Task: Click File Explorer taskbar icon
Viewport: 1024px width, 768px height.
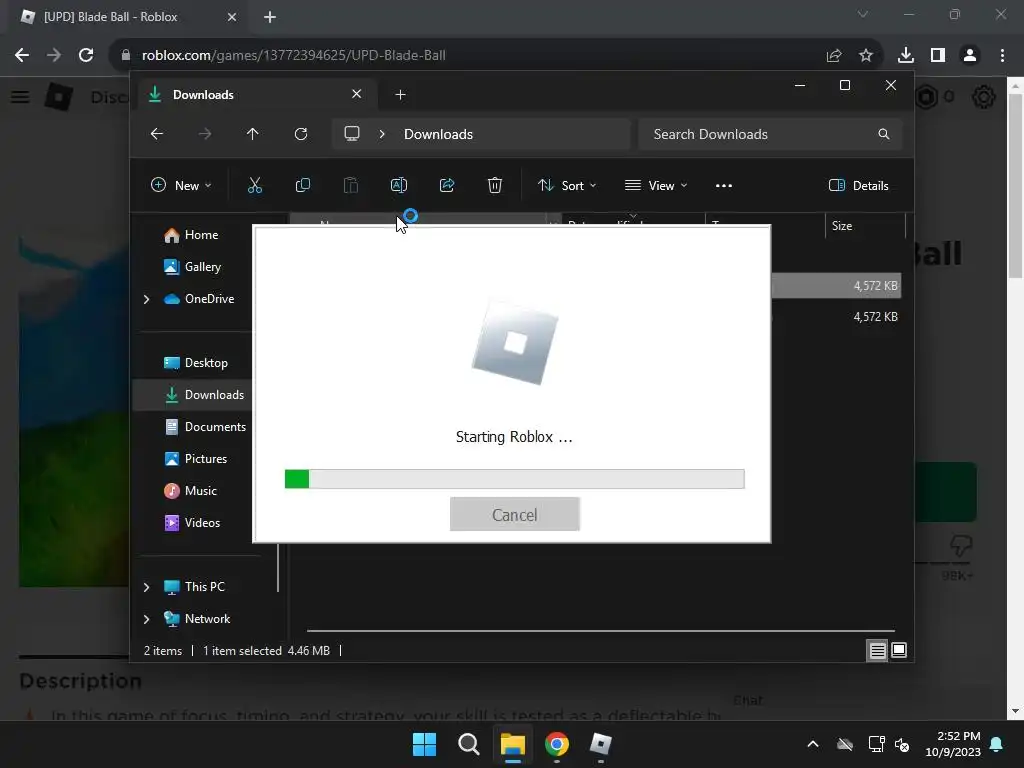Action: tap(513, 744)
